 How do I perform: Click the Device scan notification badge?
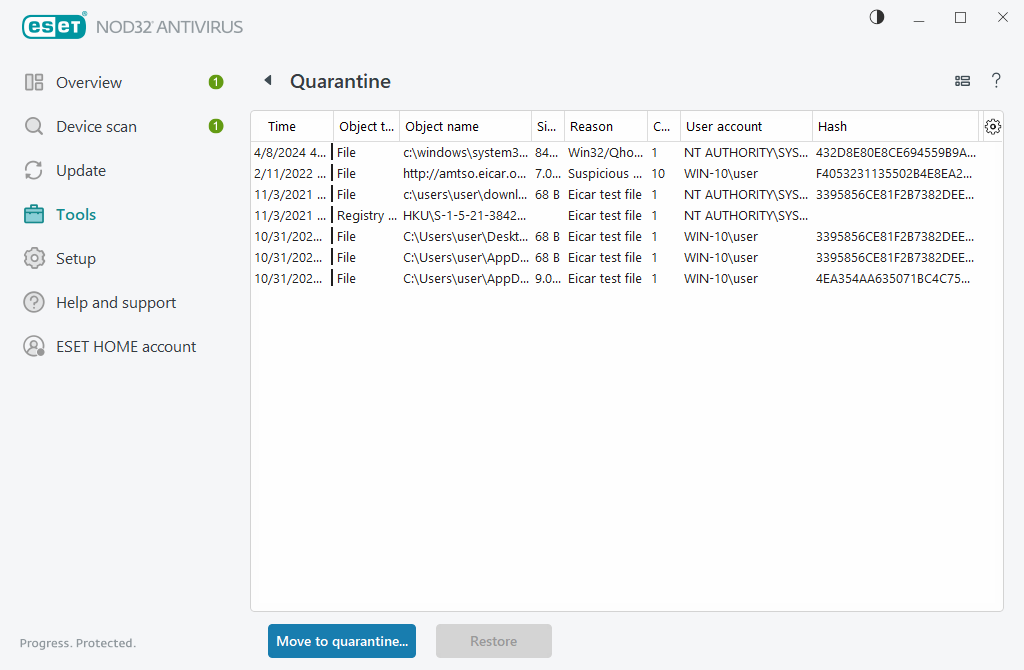click(x=216, y=126)
